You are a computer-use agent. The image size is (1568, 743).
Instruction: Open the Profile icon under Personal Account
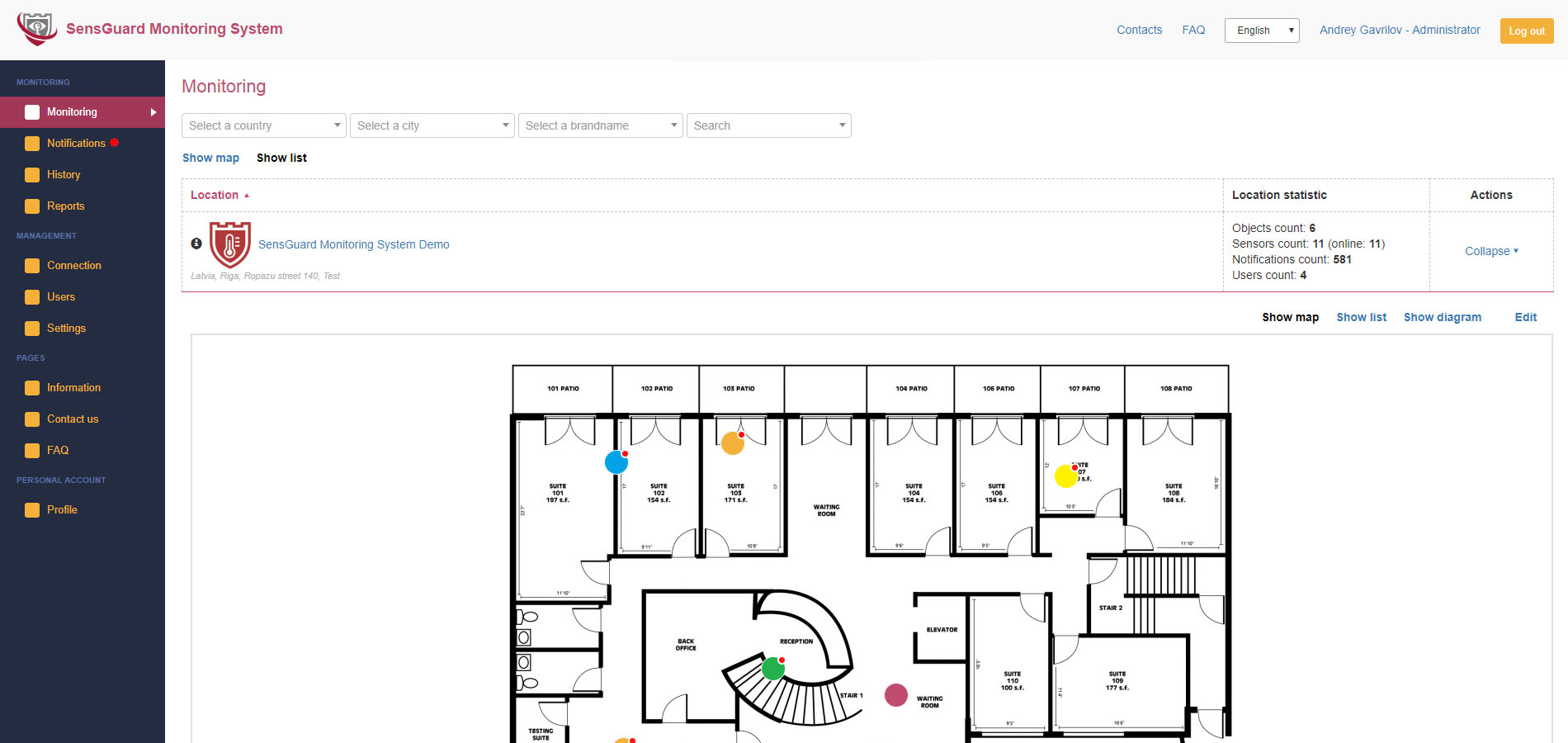[x=32, y=509]
